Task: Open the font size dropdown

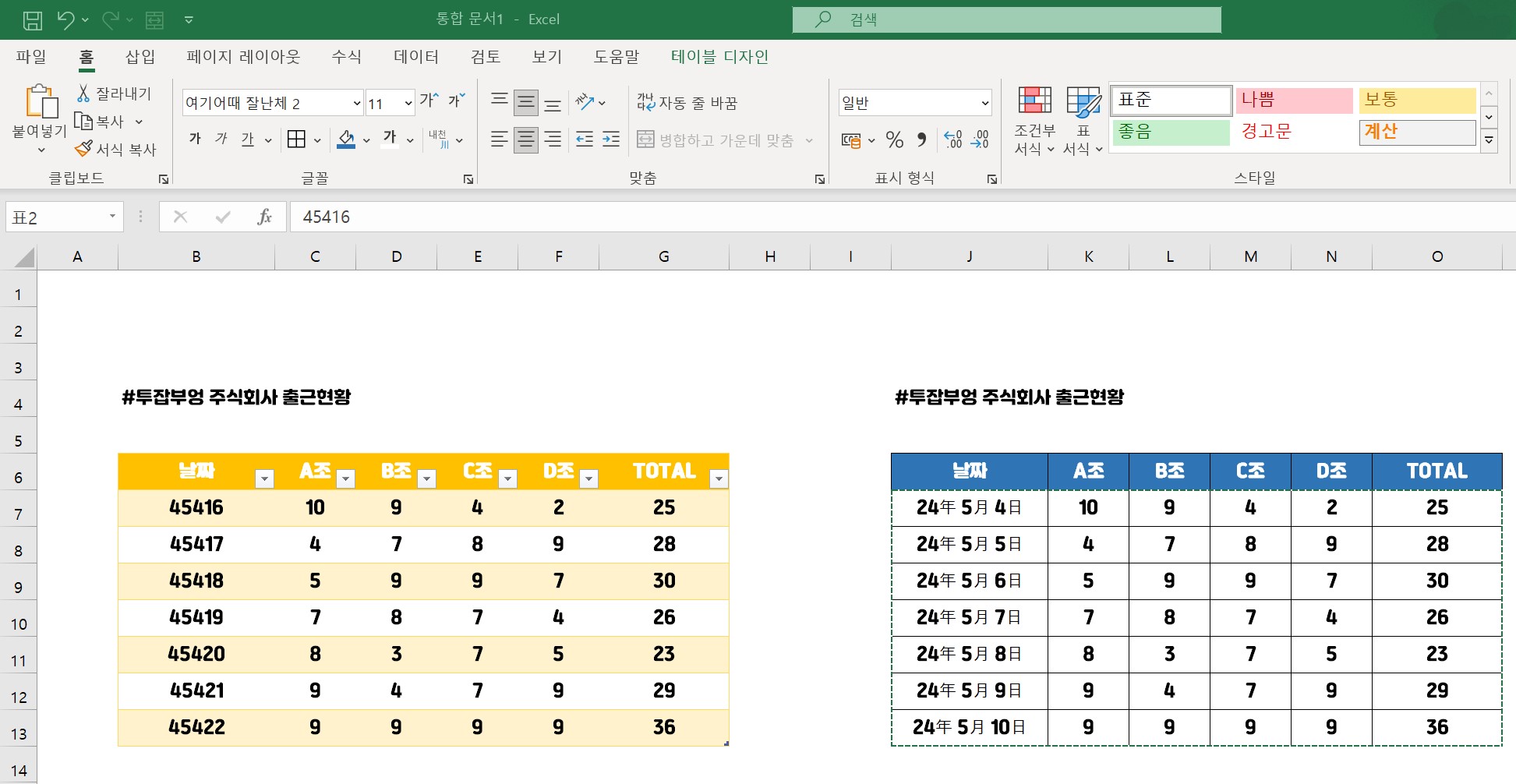Action: click(408, 103)
